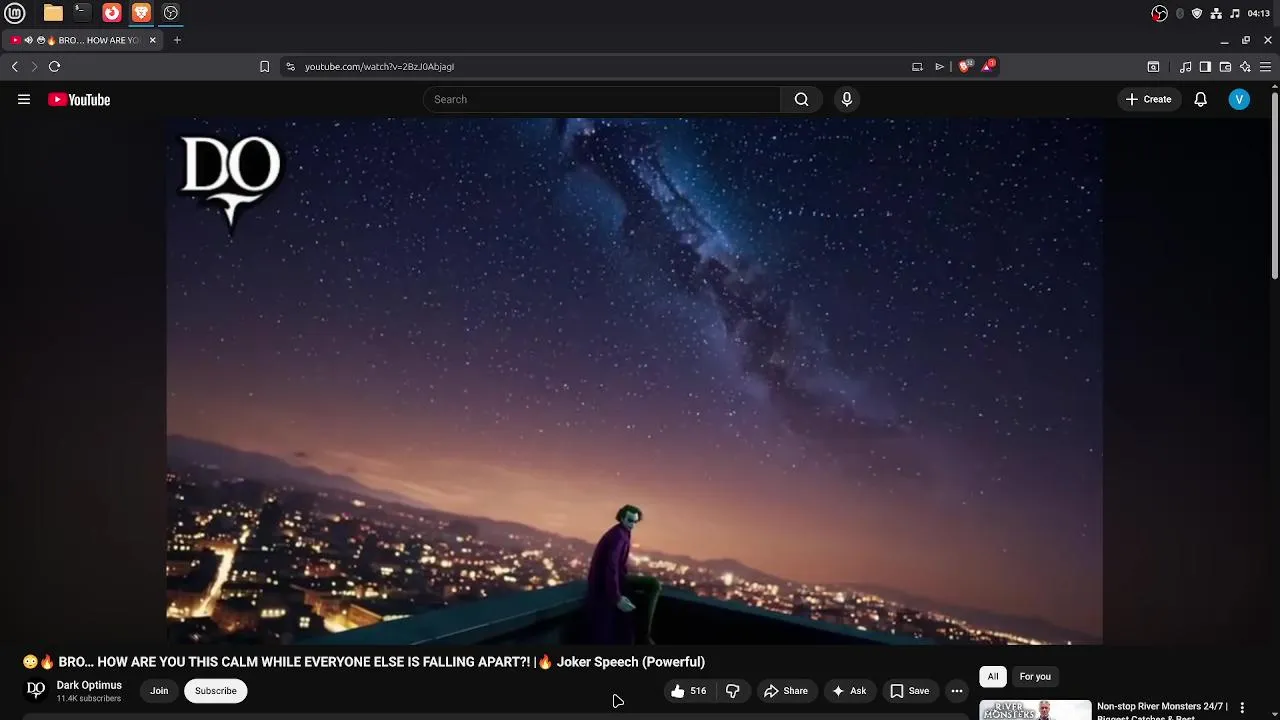The image size is (1280, 720).
Task: Open the Brave Rewards triangle icon
Action: pos(989,66)
